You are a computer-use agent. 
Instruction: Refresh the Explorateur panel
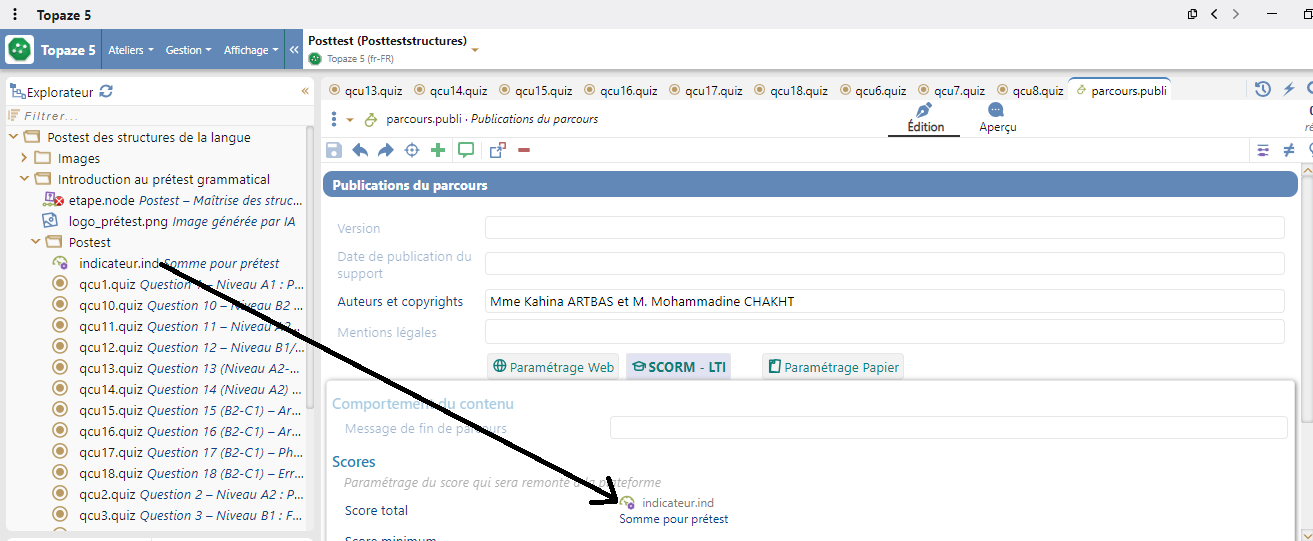tap(106, 91)
